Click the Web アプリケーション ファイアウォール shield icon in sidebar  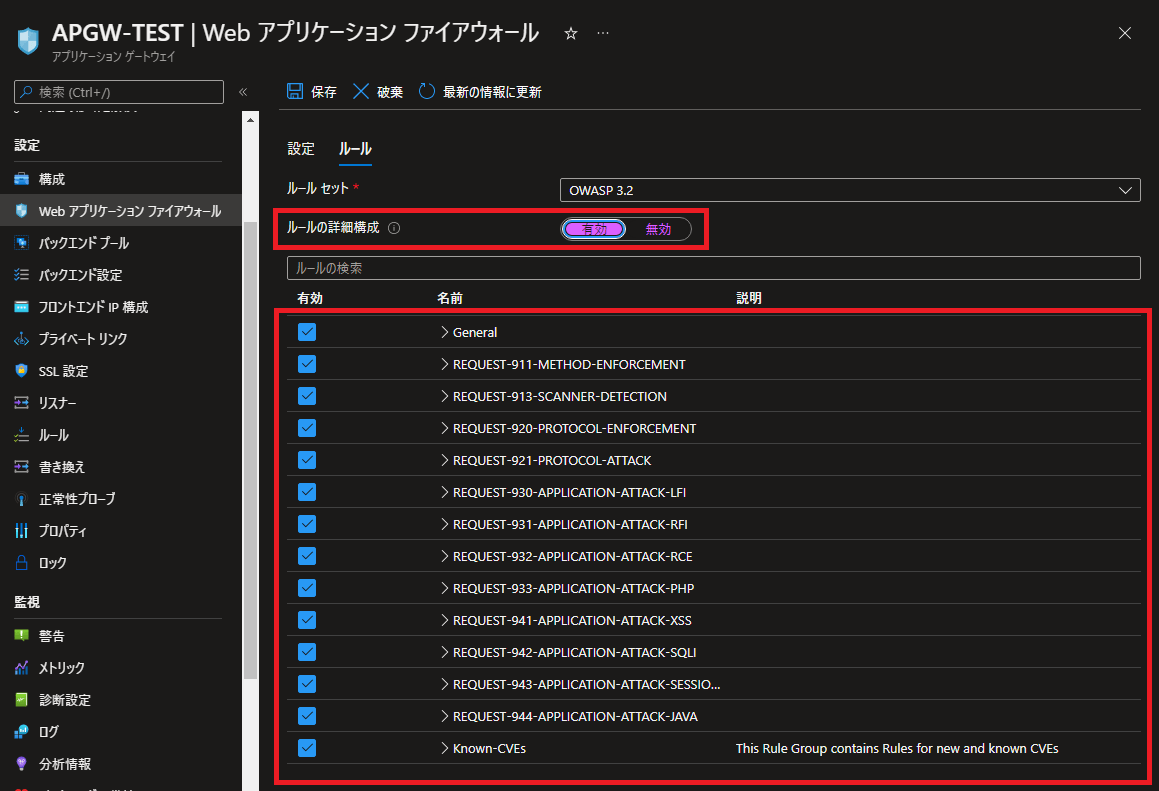pyautogui.click(x=21, y=211)
